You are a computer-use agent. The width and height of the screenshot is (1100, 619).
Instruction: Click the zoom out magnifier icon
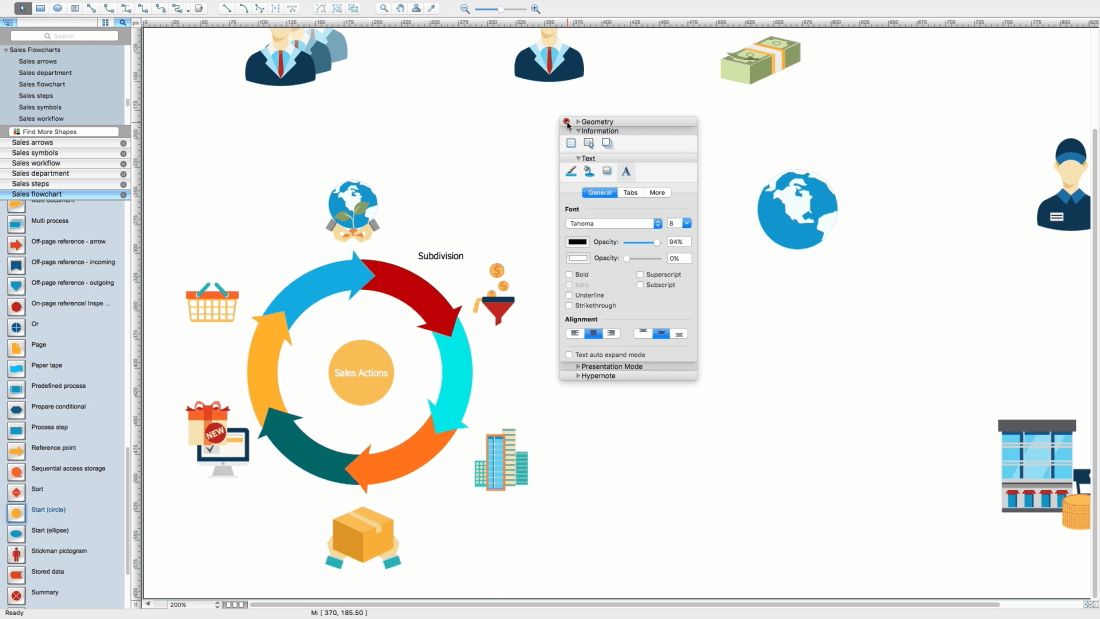coord(465,9)
